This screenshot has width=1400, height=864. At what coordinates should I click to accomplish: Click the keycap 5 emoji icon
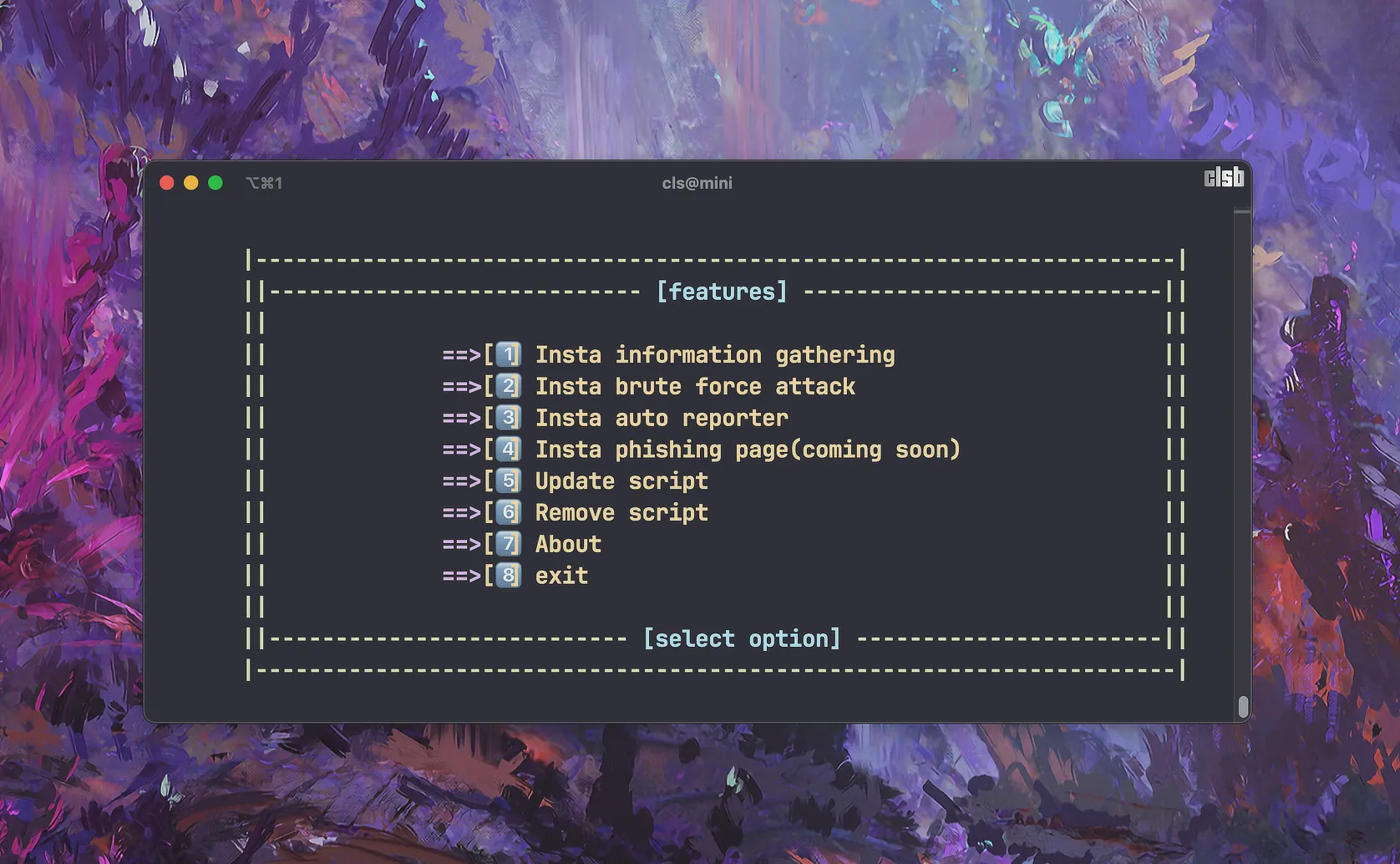pyautogui.click(x=508, y=481)
